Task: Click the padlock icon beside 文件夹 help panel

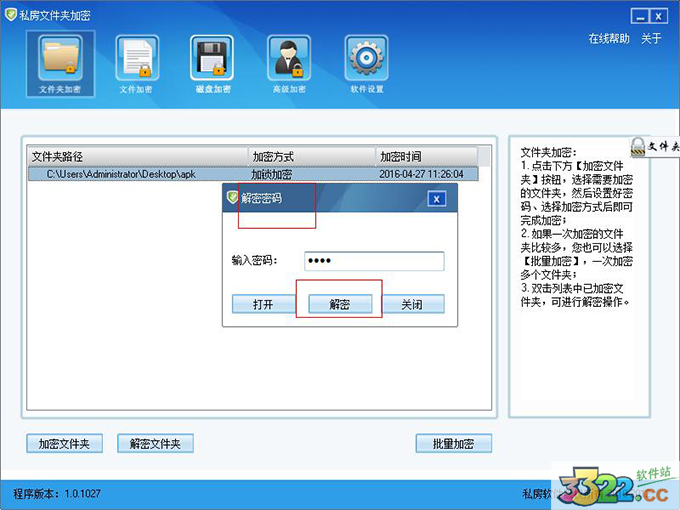Action: tap(638, 147)
